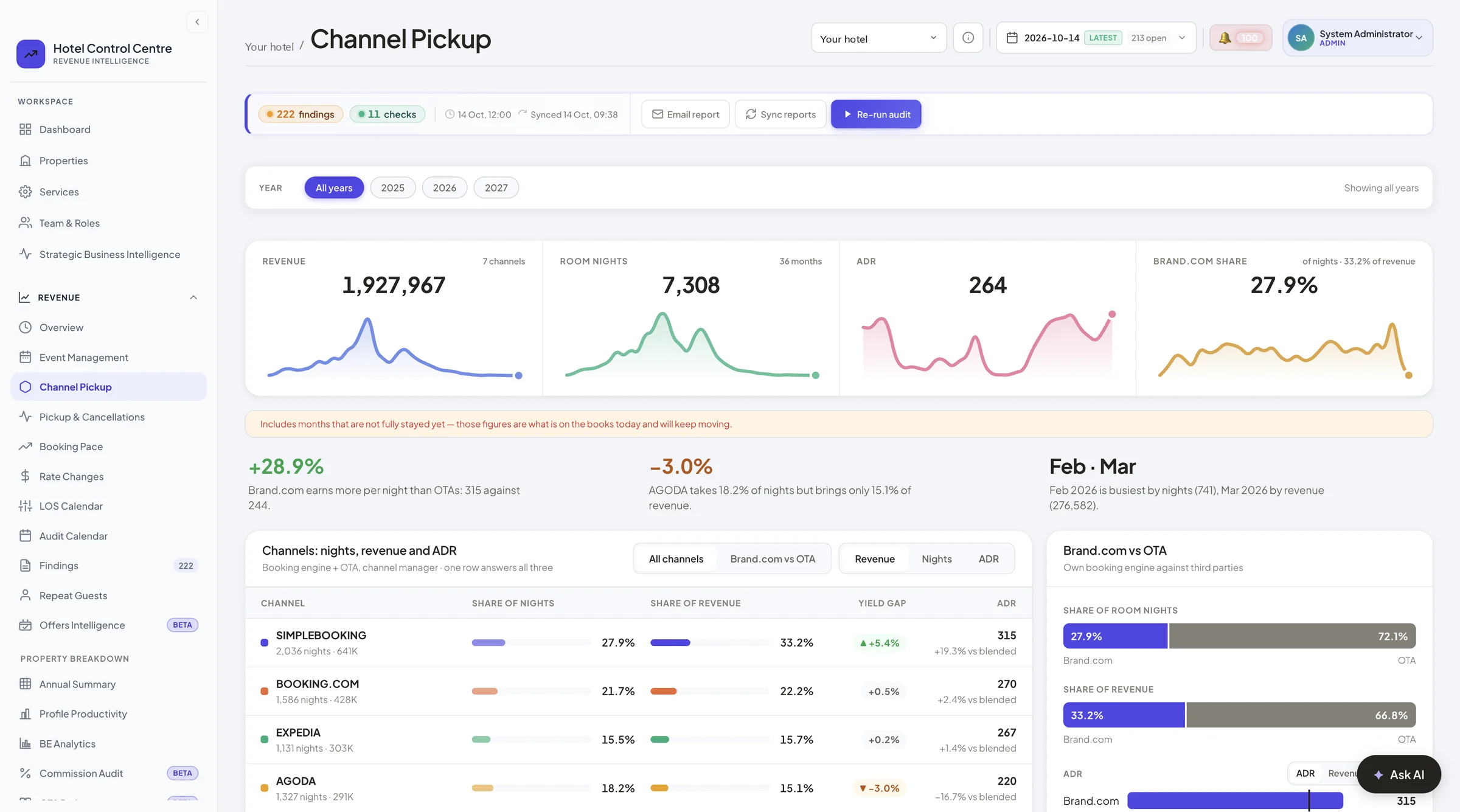Open Rate Changes with the dollar icon
The image size is (1460, 812).
tap(108, 476)
